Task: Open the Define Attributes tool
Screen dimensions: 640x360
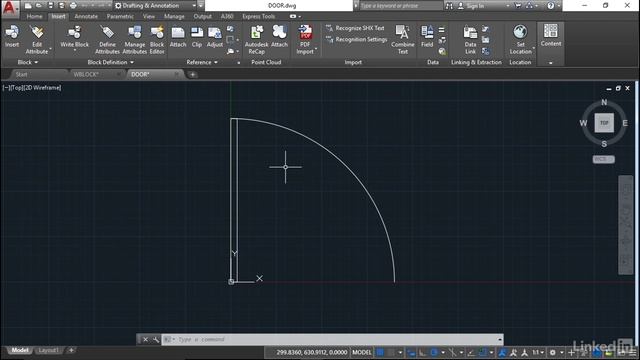Action: 107,40
